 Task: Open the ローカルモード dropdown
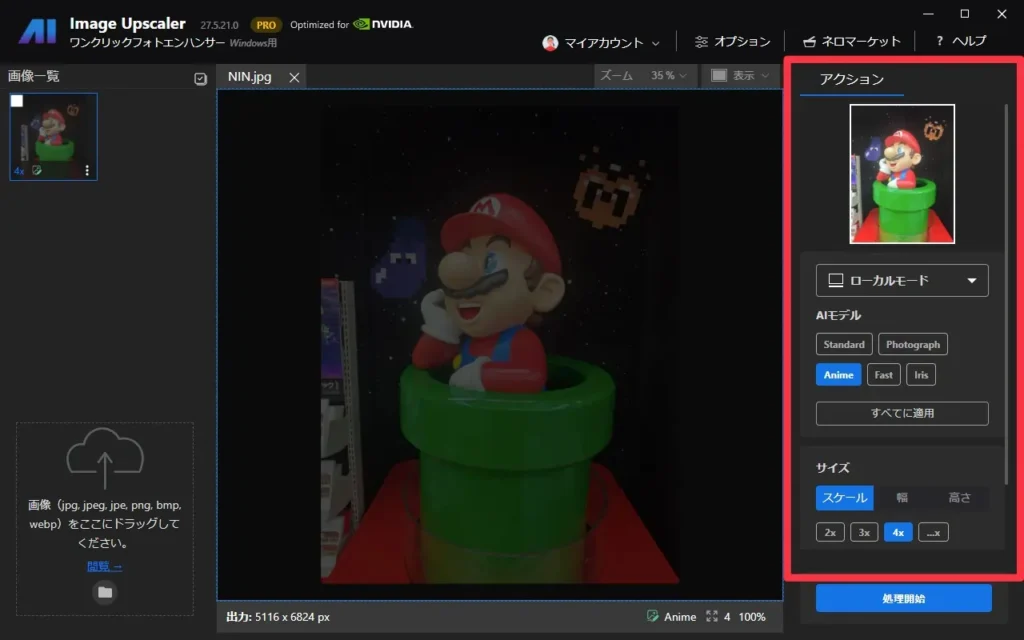click(902, 281)
